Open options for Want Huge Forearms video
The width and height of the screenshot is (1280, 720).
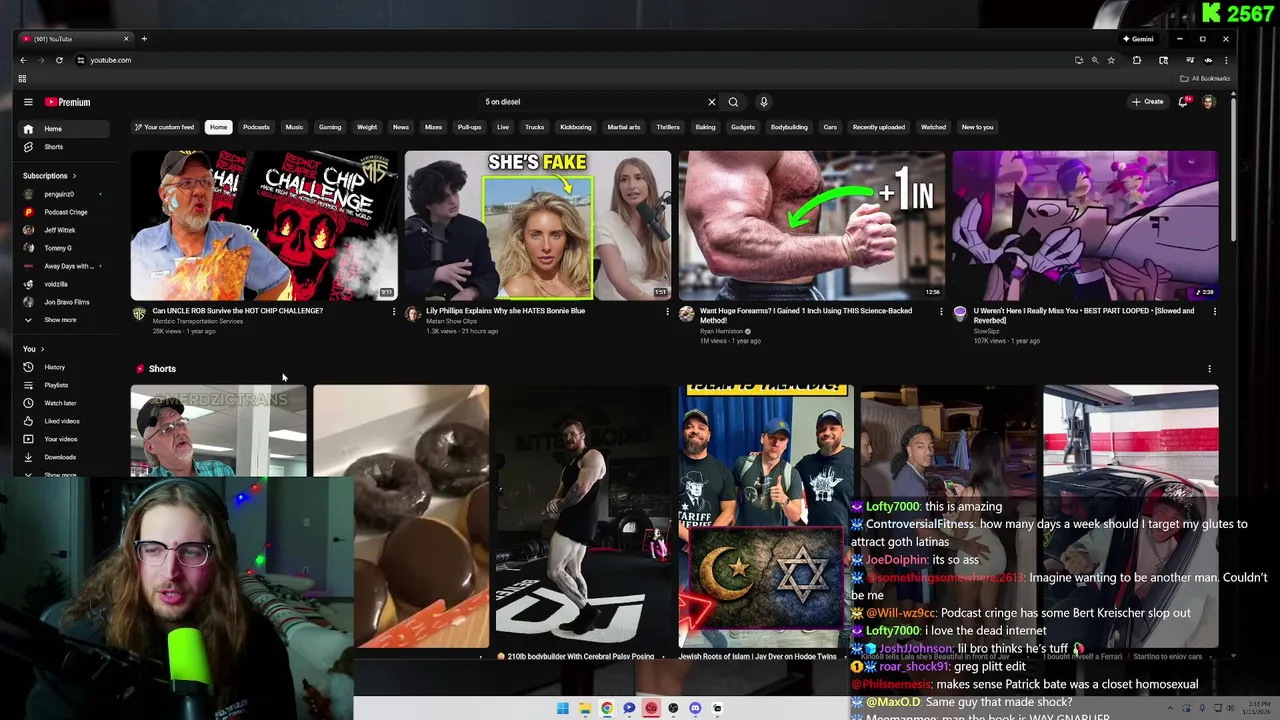pyautogui.click(x=941, y=311)
